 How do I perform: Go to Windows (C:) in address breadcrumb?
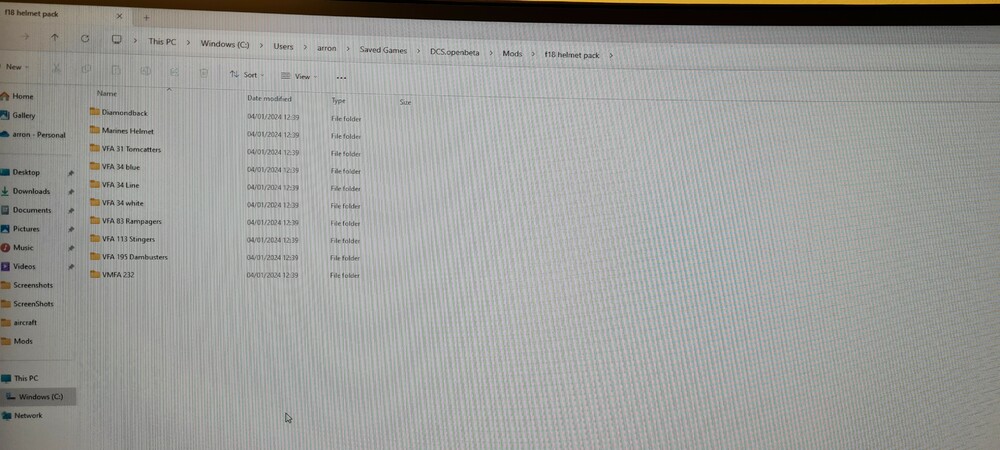(x=224, y=44)
